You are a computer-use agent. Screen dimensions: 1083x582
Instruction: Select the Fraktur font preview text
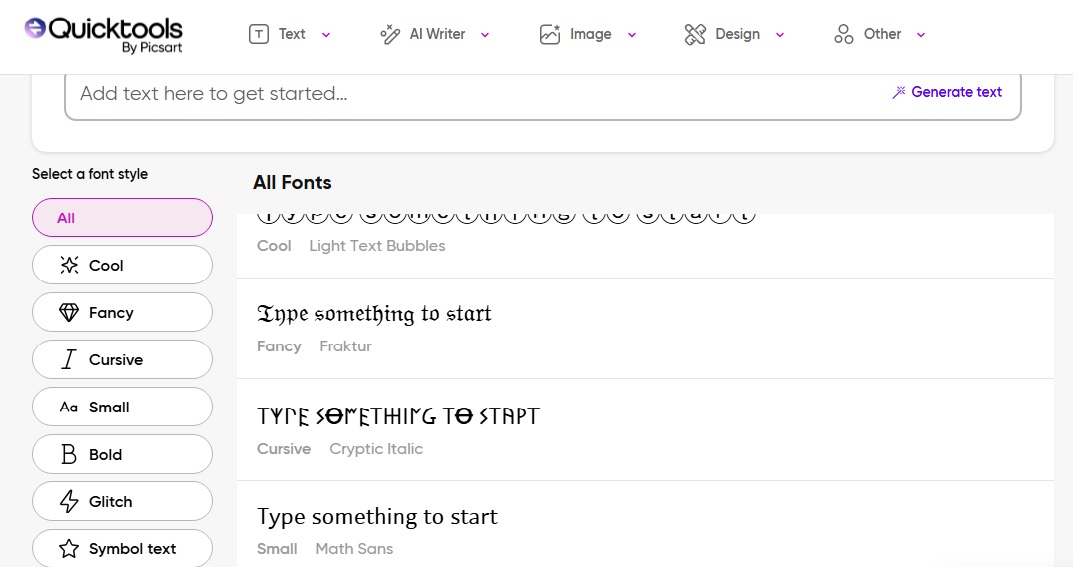tap(374, 314)
